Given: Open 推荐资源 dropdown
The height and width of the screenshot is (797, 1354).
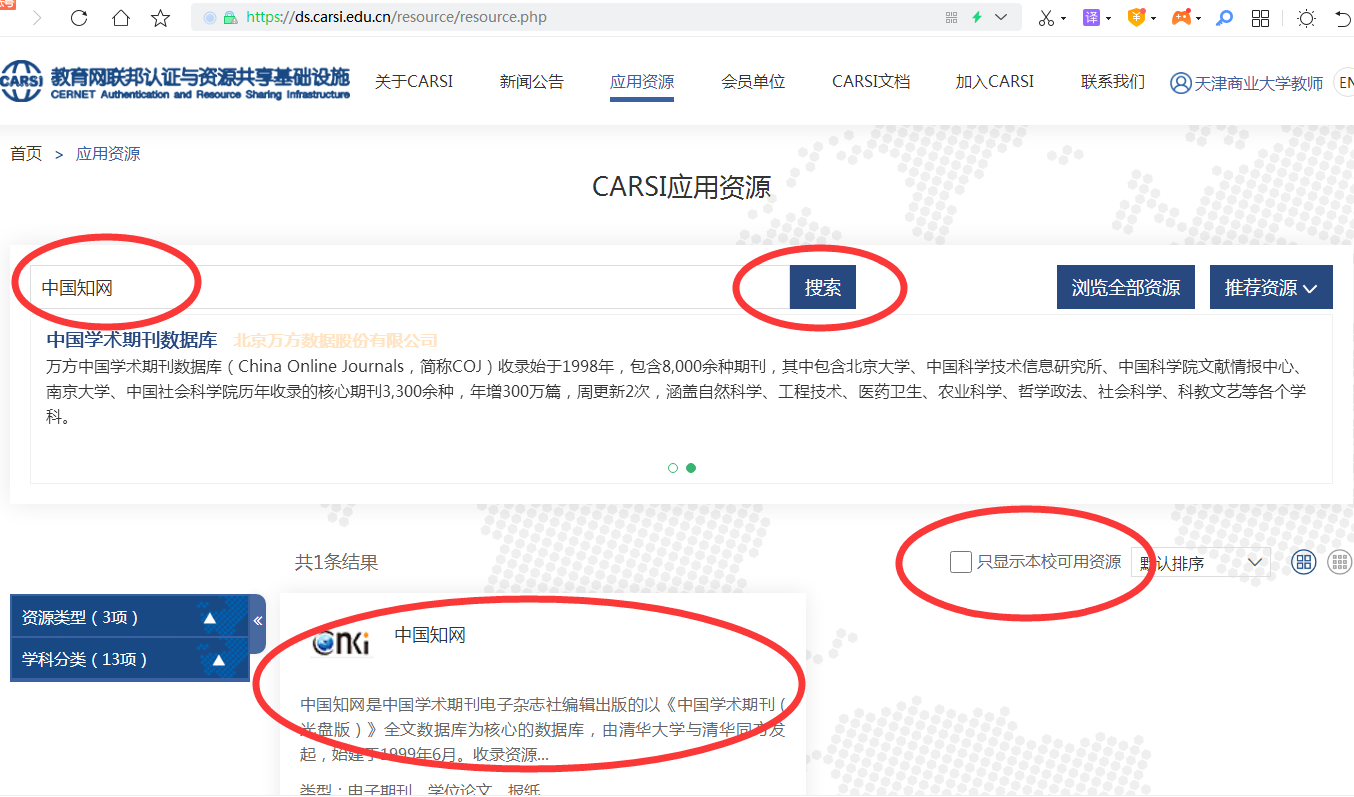Looking at the screenshot, I should [x=1271, y=288].
